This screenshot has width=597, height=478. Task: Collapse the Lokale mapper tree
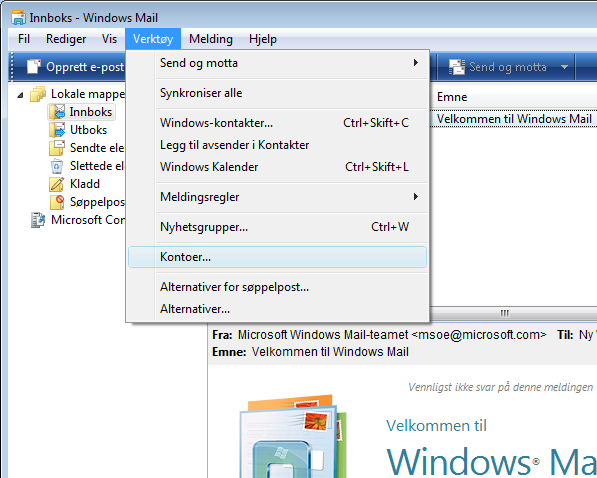(20, 94)
